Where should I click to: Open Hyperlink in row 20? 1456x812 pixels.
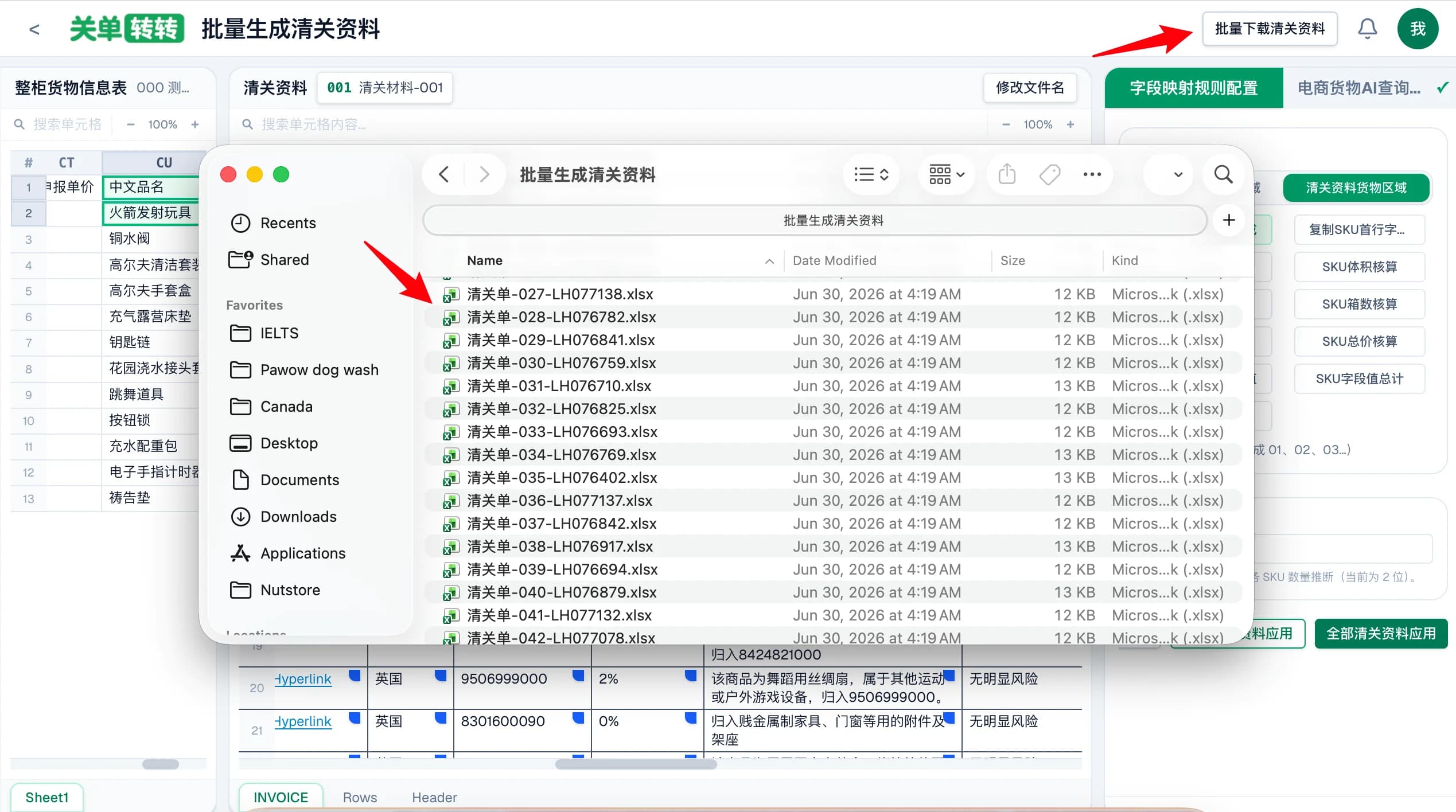tap(303, 679)
